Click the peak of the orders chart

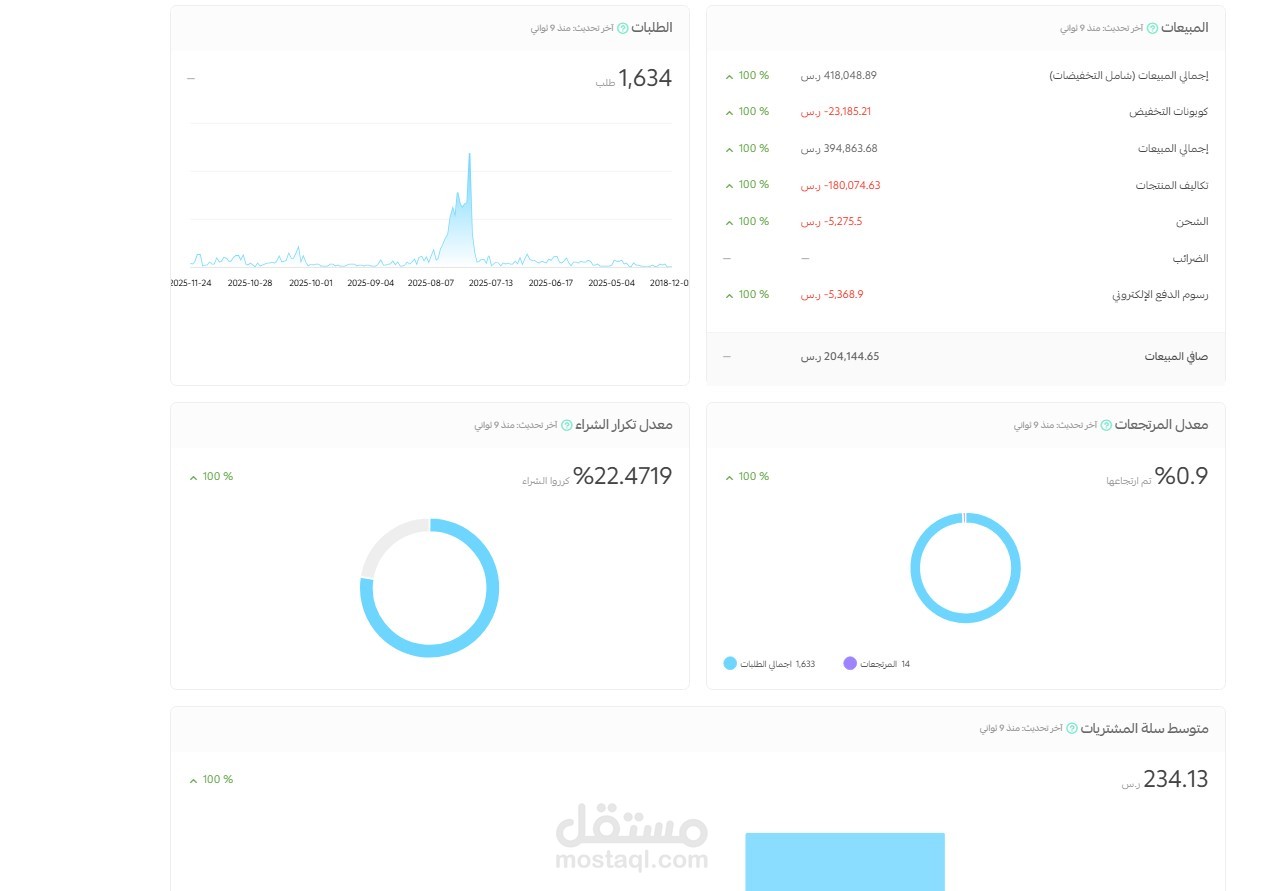point(469,155)
